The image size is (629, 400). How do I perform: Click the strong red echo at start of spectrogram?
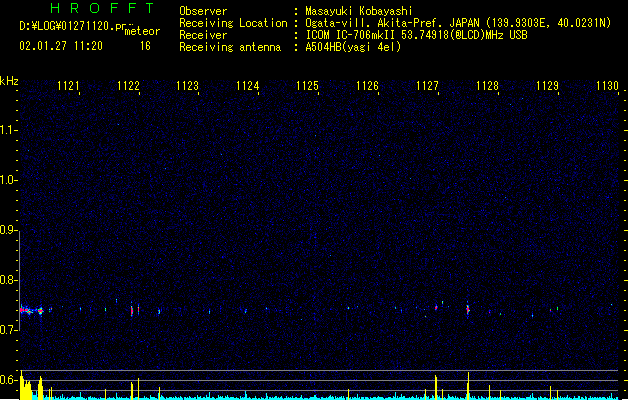[x=26, y=310]
